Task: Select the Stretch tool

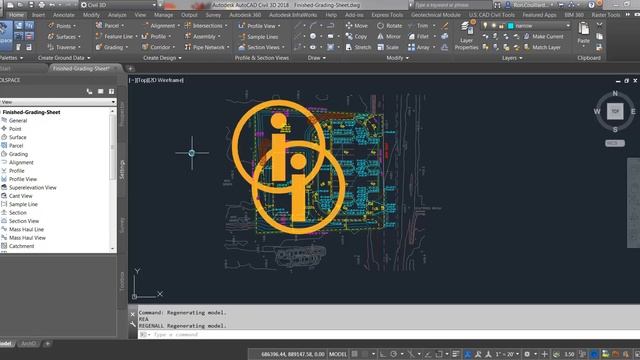Action: 358,47
